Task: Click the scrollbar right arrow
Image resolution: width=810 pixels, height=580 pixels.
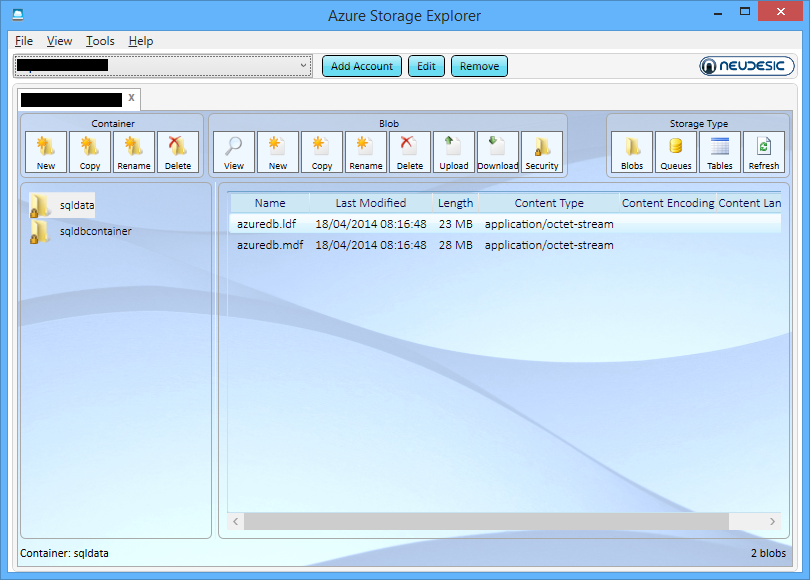Action: (x=772, y=521)
